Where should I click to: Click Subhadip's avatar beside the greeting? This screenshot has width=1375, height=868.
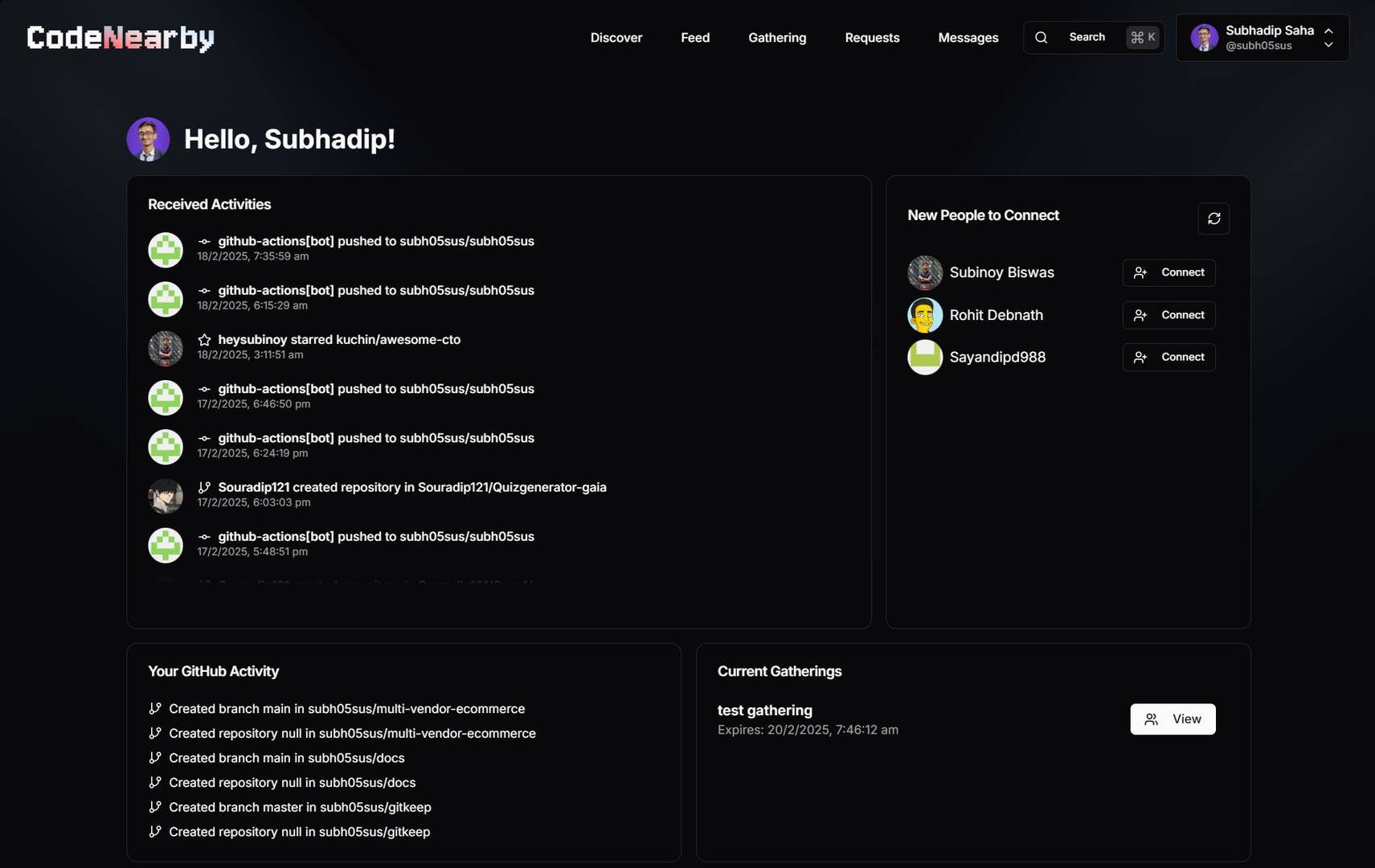tap(148, 138)
